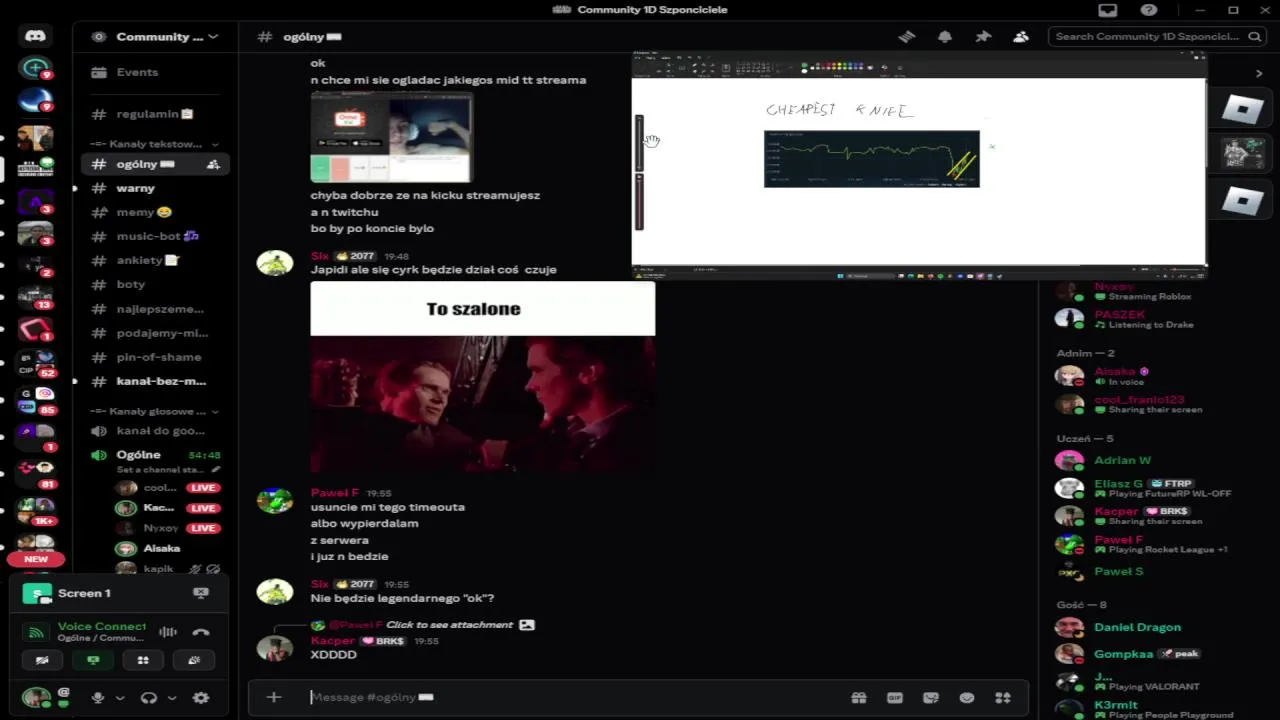This screenshot has width=1280, height=720.
Task: Click to see attachment reply link
Action: [x=449, y=625]
